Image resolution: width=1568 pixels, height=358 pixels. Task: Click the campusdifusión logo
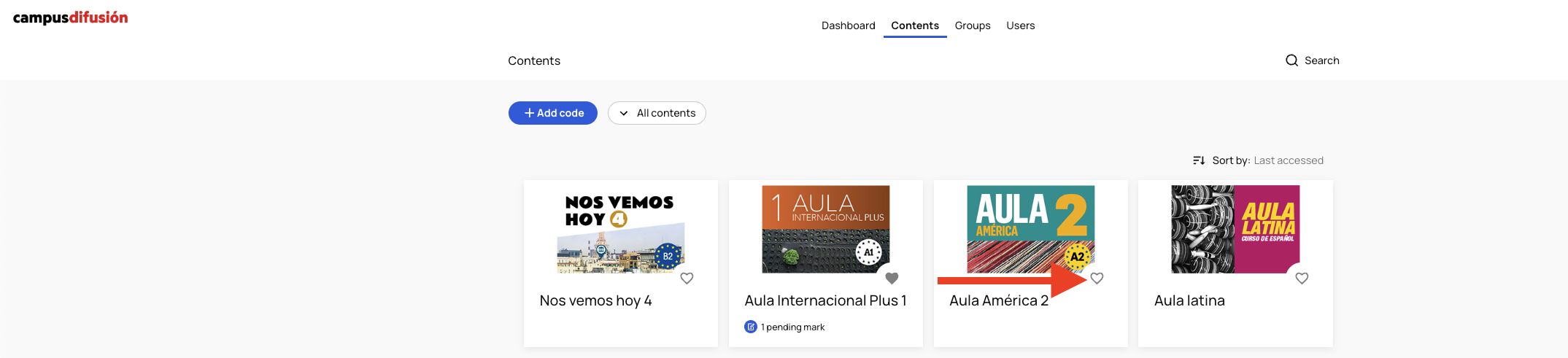click(70, 17)
